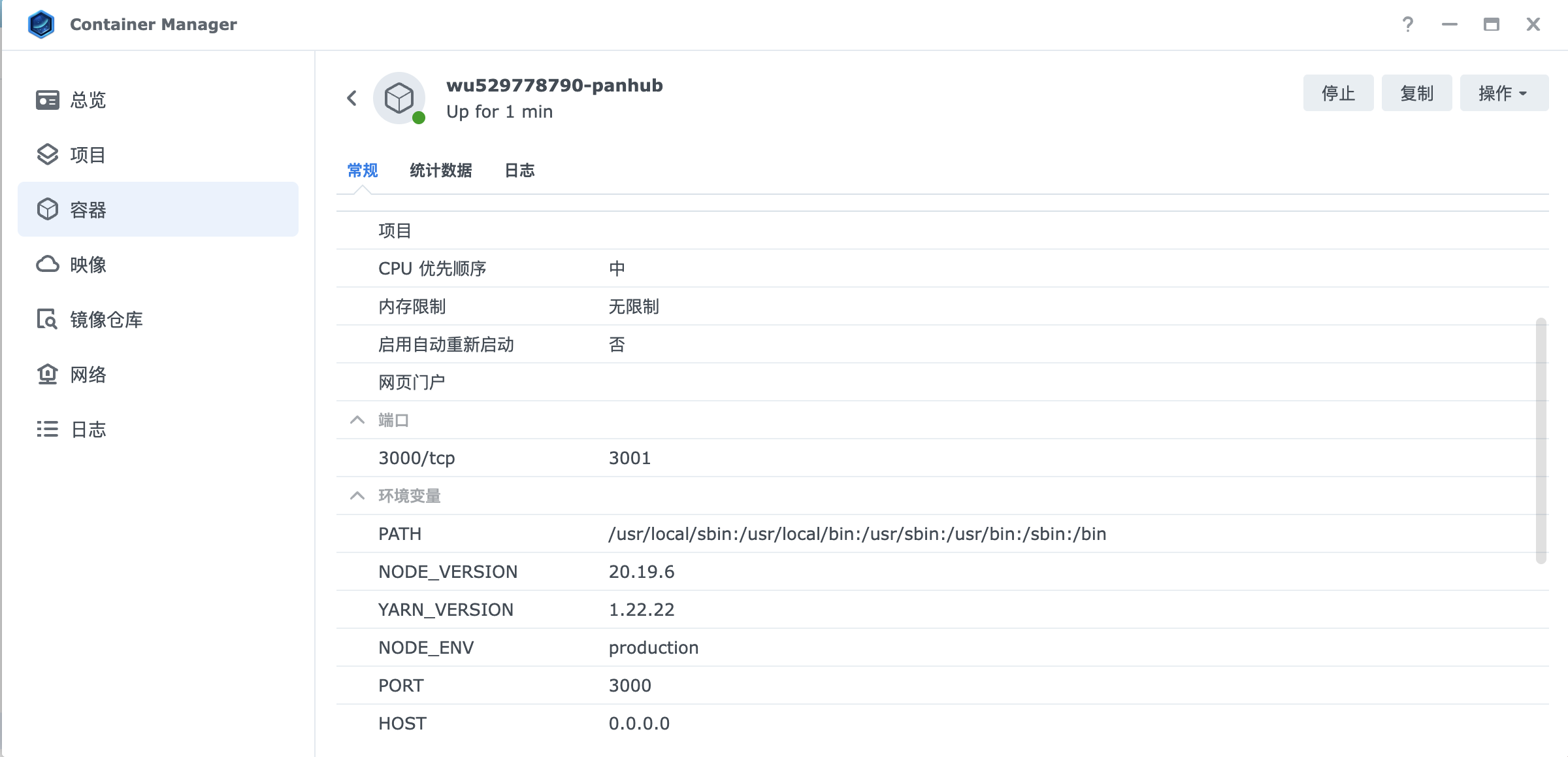Open the 操作 actions dropdown
The height and width of the screenshot is (757, 1568).
pos(1503,93)
